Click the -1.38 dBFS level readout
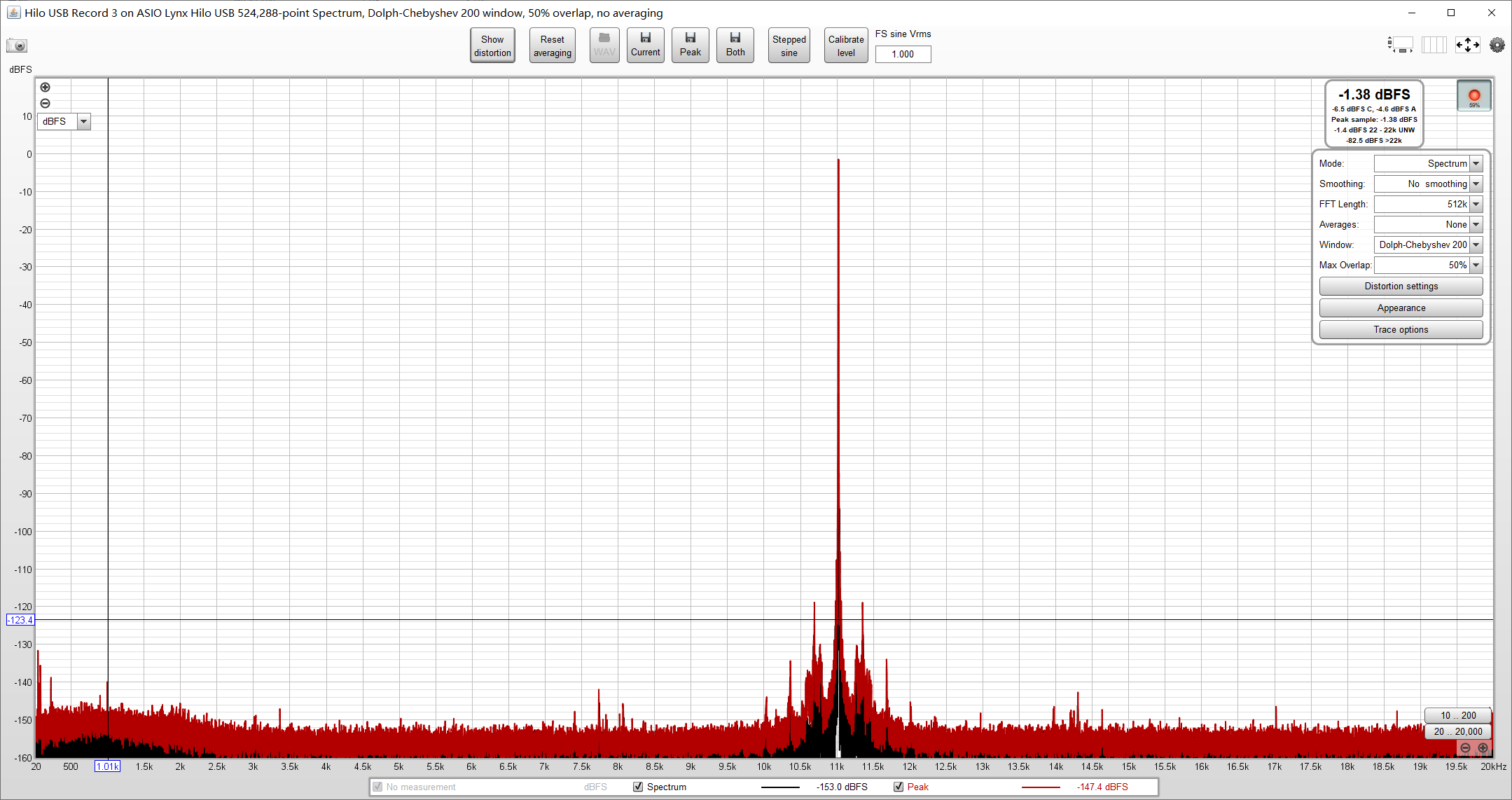1512x800 pixels. 1374,95
